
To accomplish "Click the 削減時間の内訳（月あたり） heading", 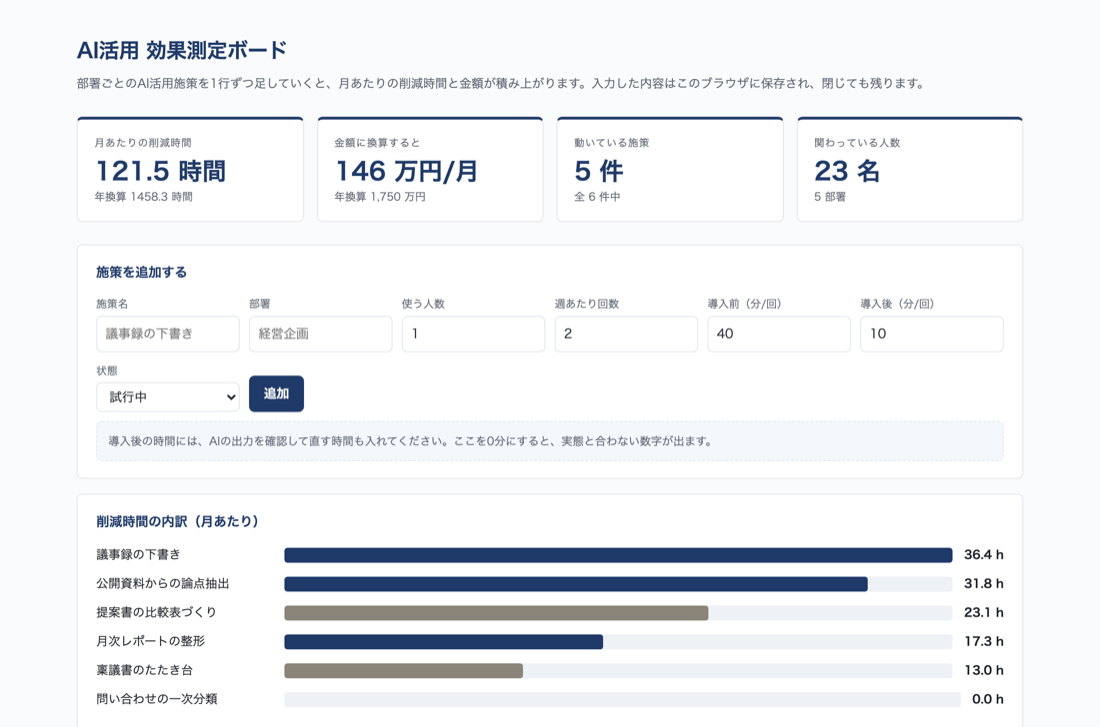I will click(x=177, y=521).
